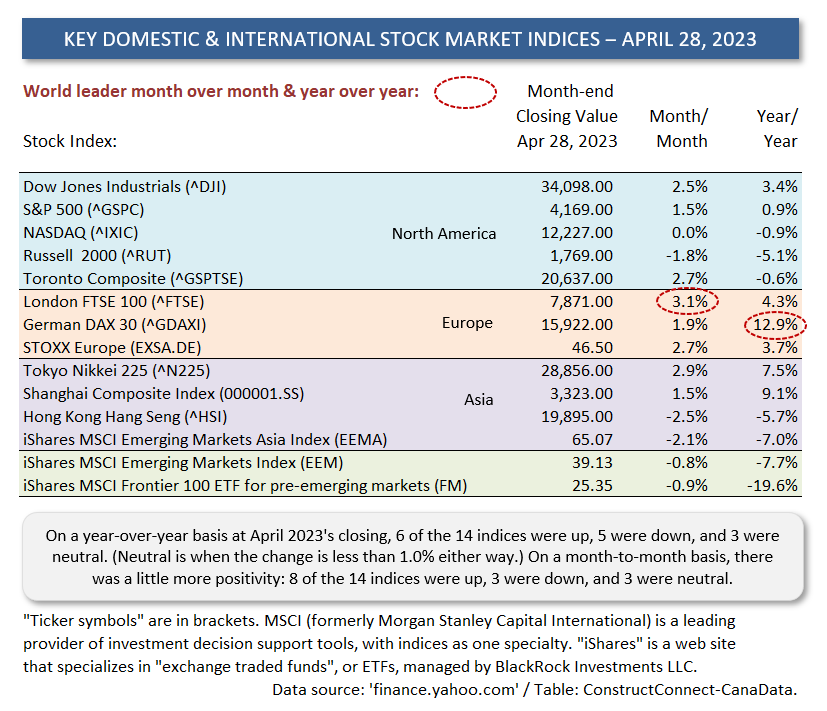
Task: Click EEMA closing value 65.07
Action: pyautogui.click(x=592, y=440)
